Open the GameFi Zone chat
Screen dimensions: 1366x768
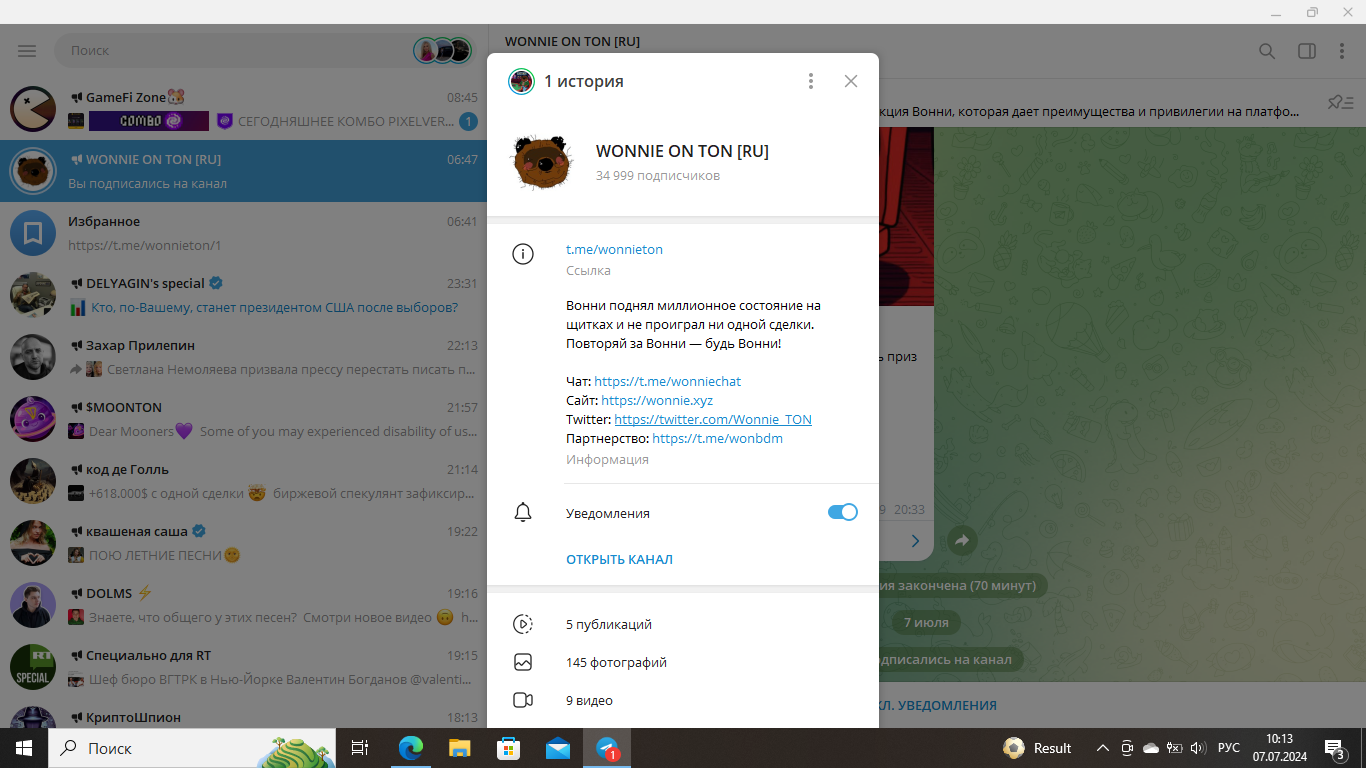tap(244, 109)
